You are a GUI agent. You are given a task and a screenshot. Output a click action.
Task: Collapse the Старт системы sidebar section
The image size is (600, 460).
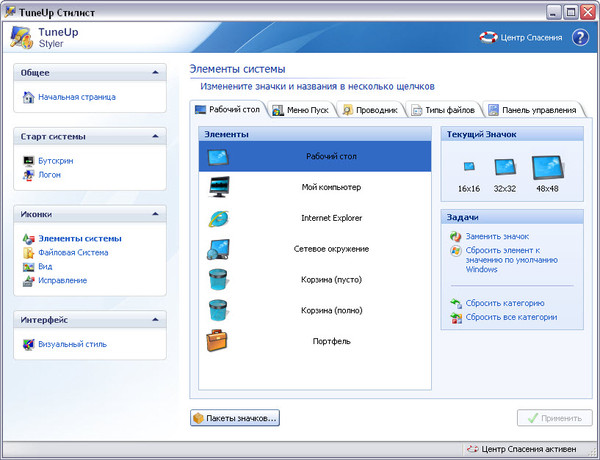tap(155, 136)
